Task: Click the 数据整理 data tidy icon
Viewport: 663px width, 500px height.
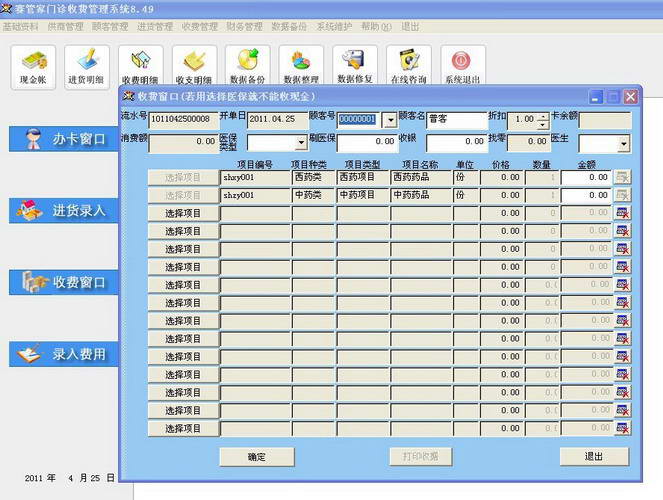Action: tap(301, 67)
